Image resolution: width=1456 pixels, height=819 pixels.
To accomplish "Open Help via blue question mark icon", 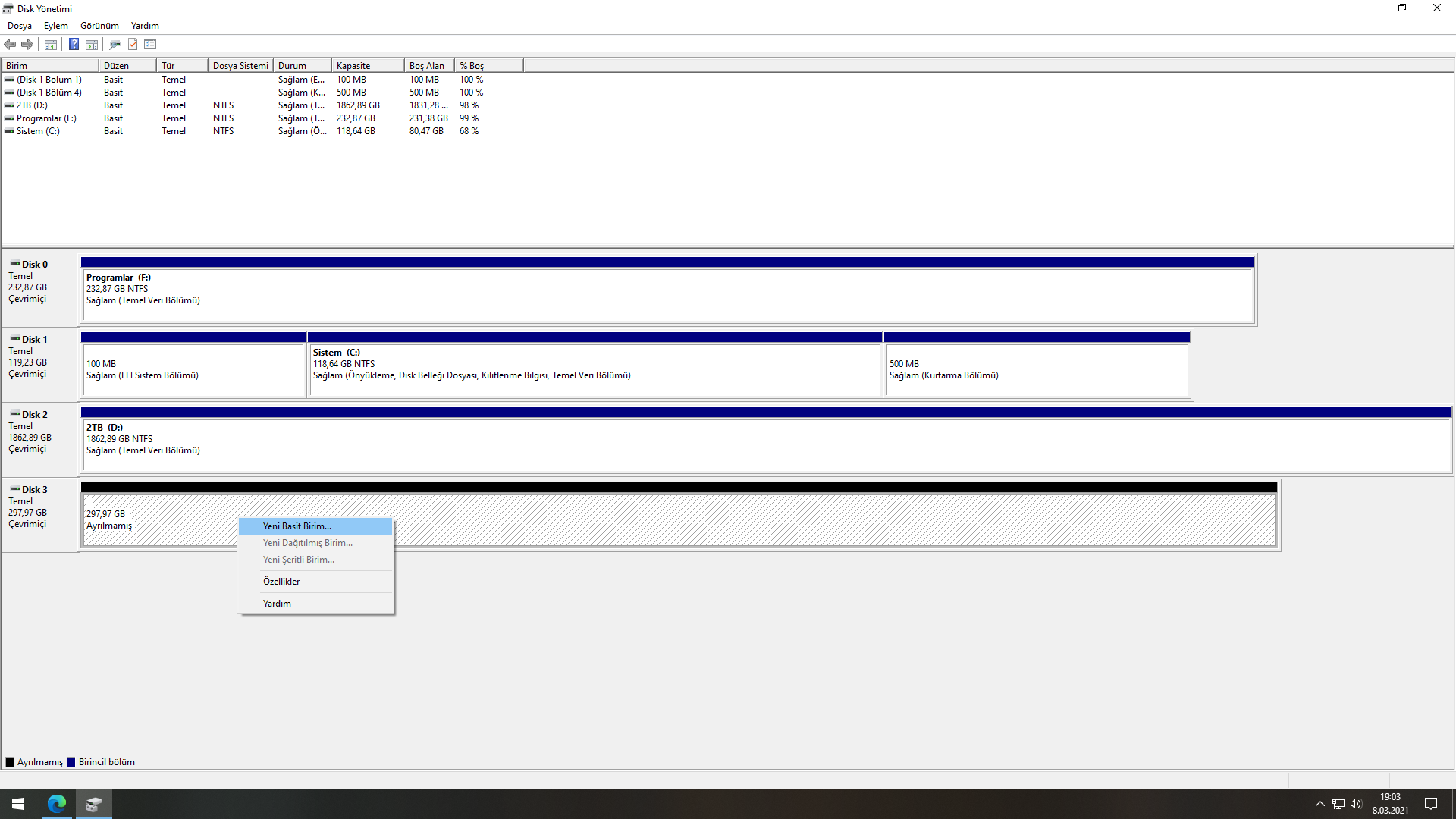I will pos(74,45).
